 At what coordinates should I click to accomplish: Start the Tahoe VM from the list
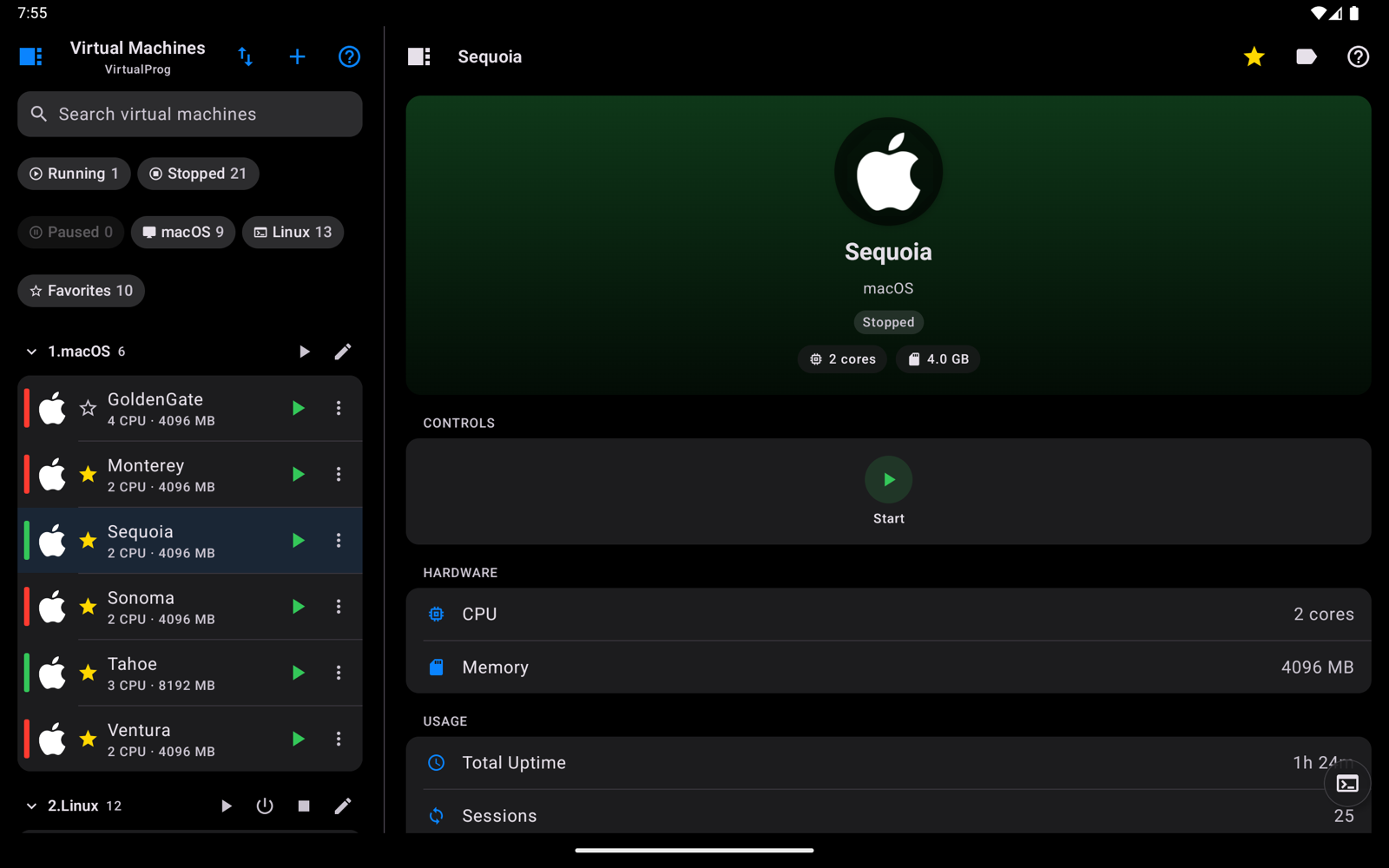click(298, 673)
